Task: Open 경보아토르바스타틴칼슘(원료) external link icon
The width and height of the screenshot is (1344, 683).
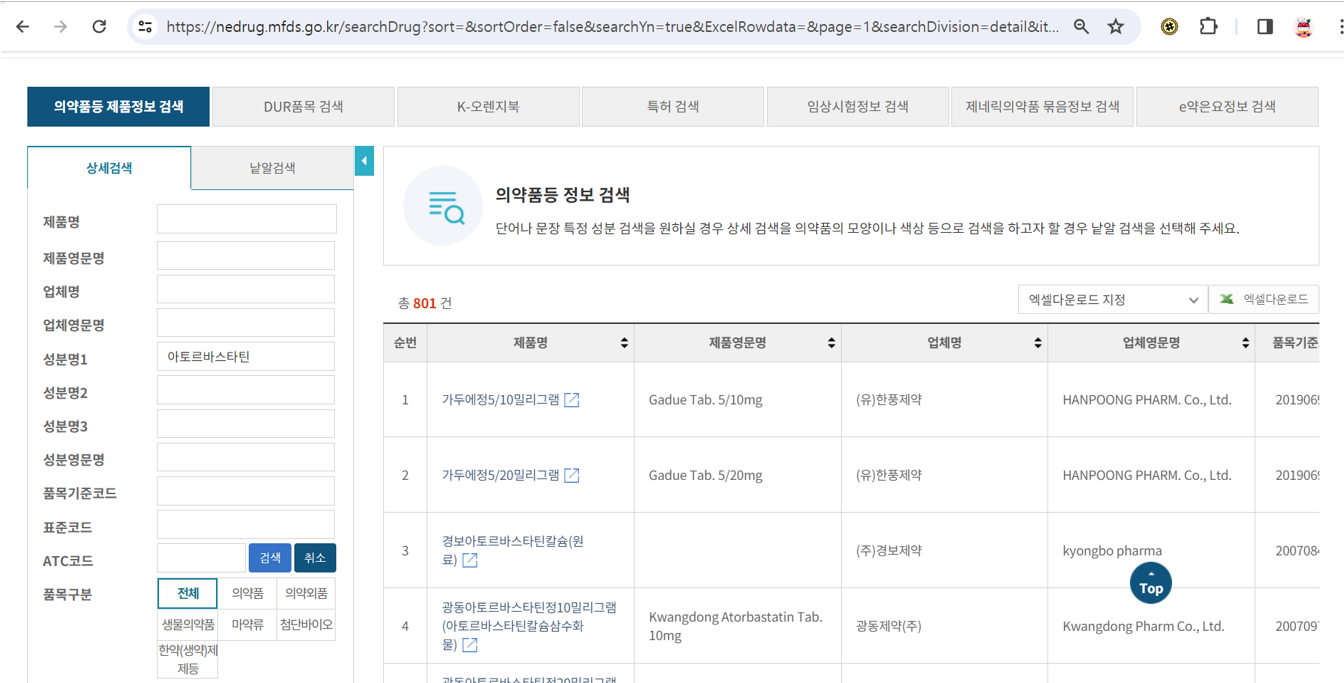Action: click(x=470, y=560)
